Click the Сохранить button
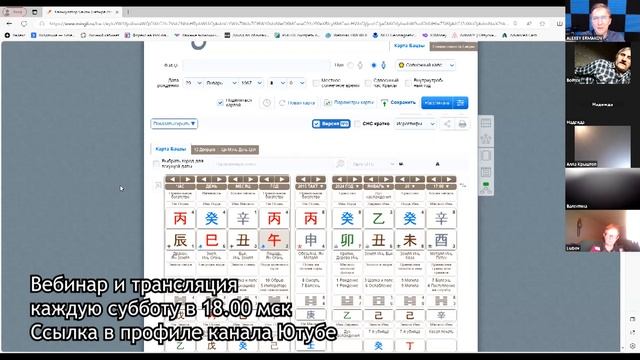This screenshot has height=360, width=640. tap(398, 103)
